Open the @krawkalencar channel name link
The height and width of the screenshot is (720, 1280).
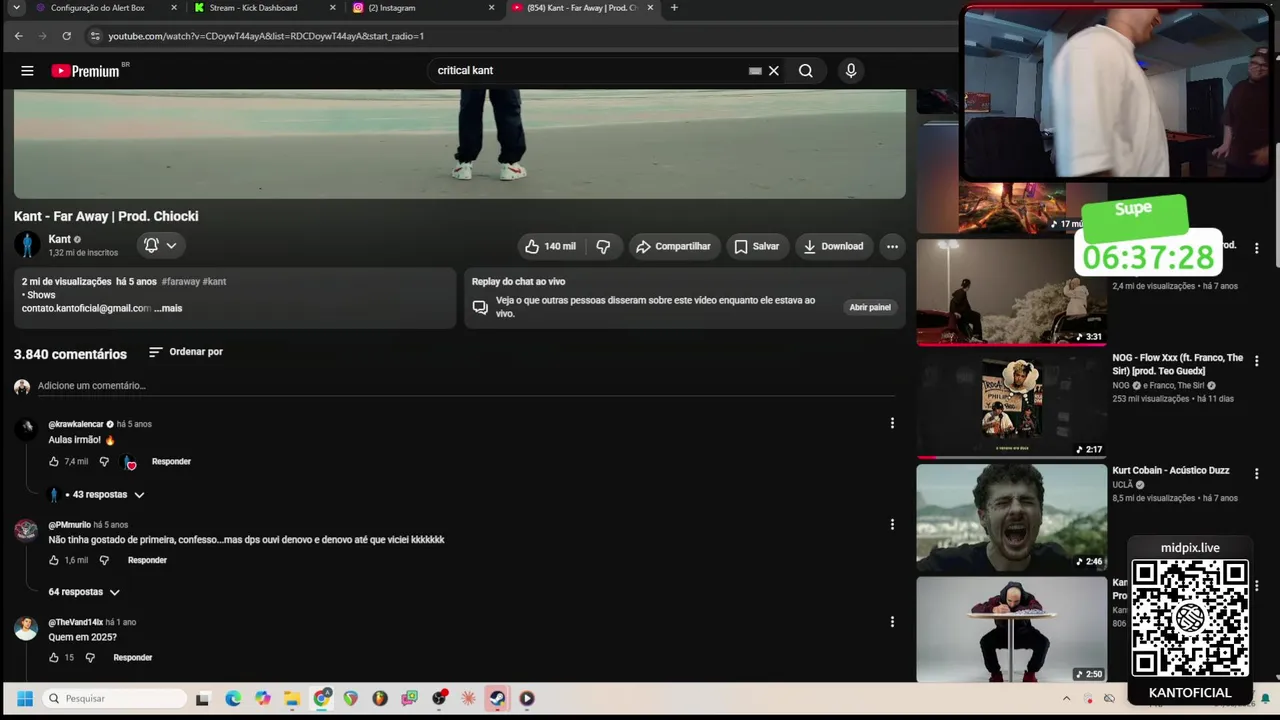point(76,424)
